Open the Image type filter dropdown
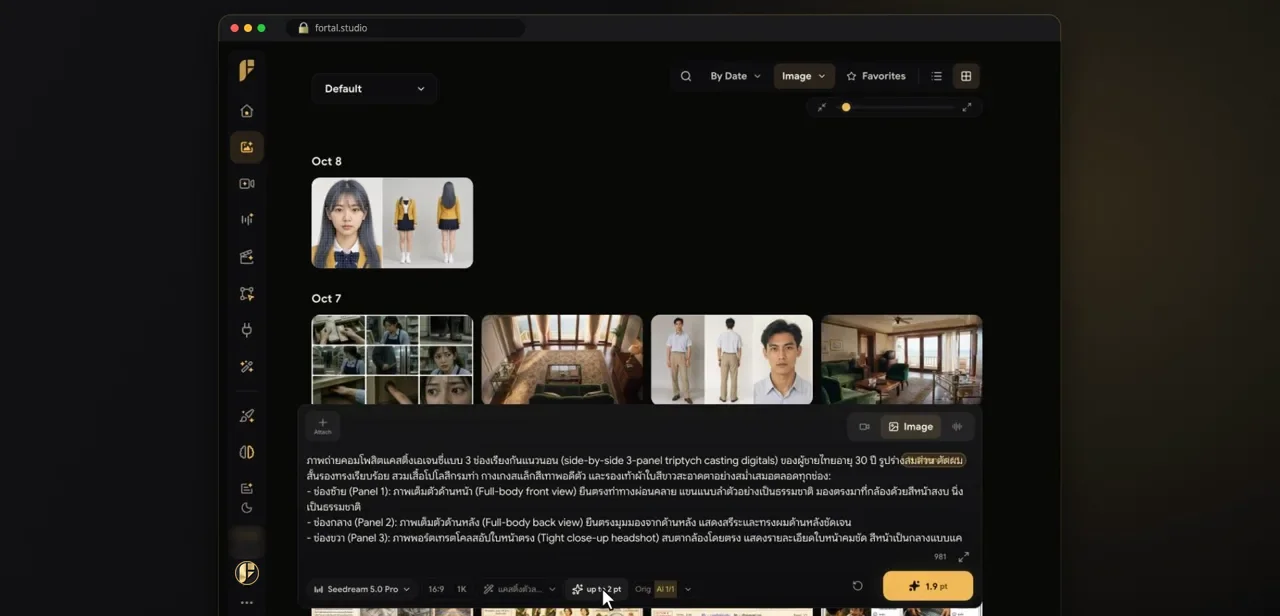The height and width of the screenshot is (616, 1280). point(804,76)
